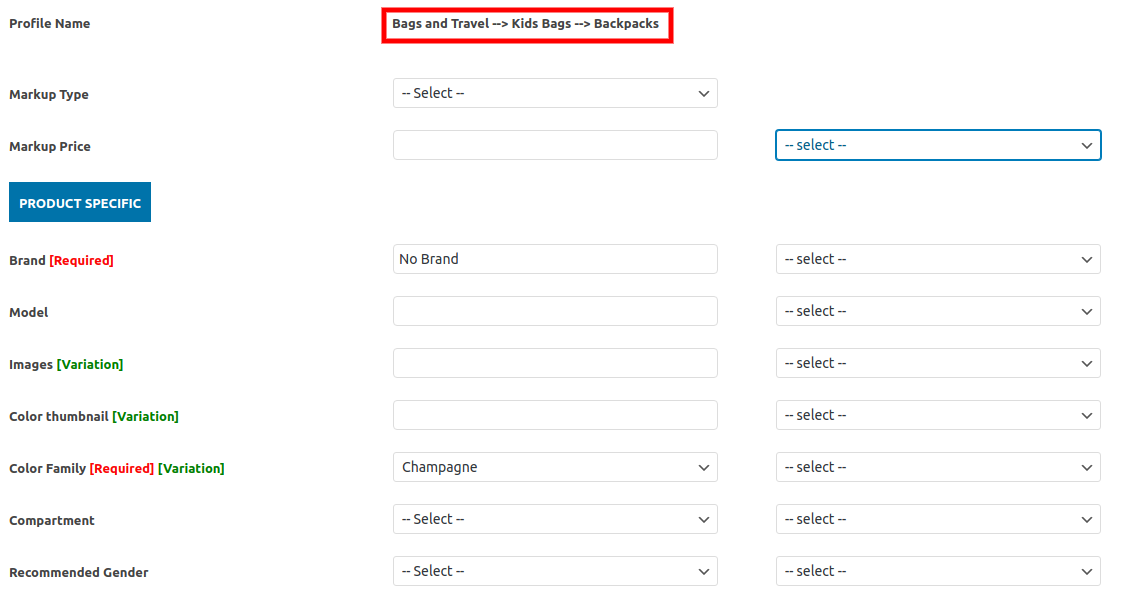Open the Compartment Select dropdown

coord(555,519)
